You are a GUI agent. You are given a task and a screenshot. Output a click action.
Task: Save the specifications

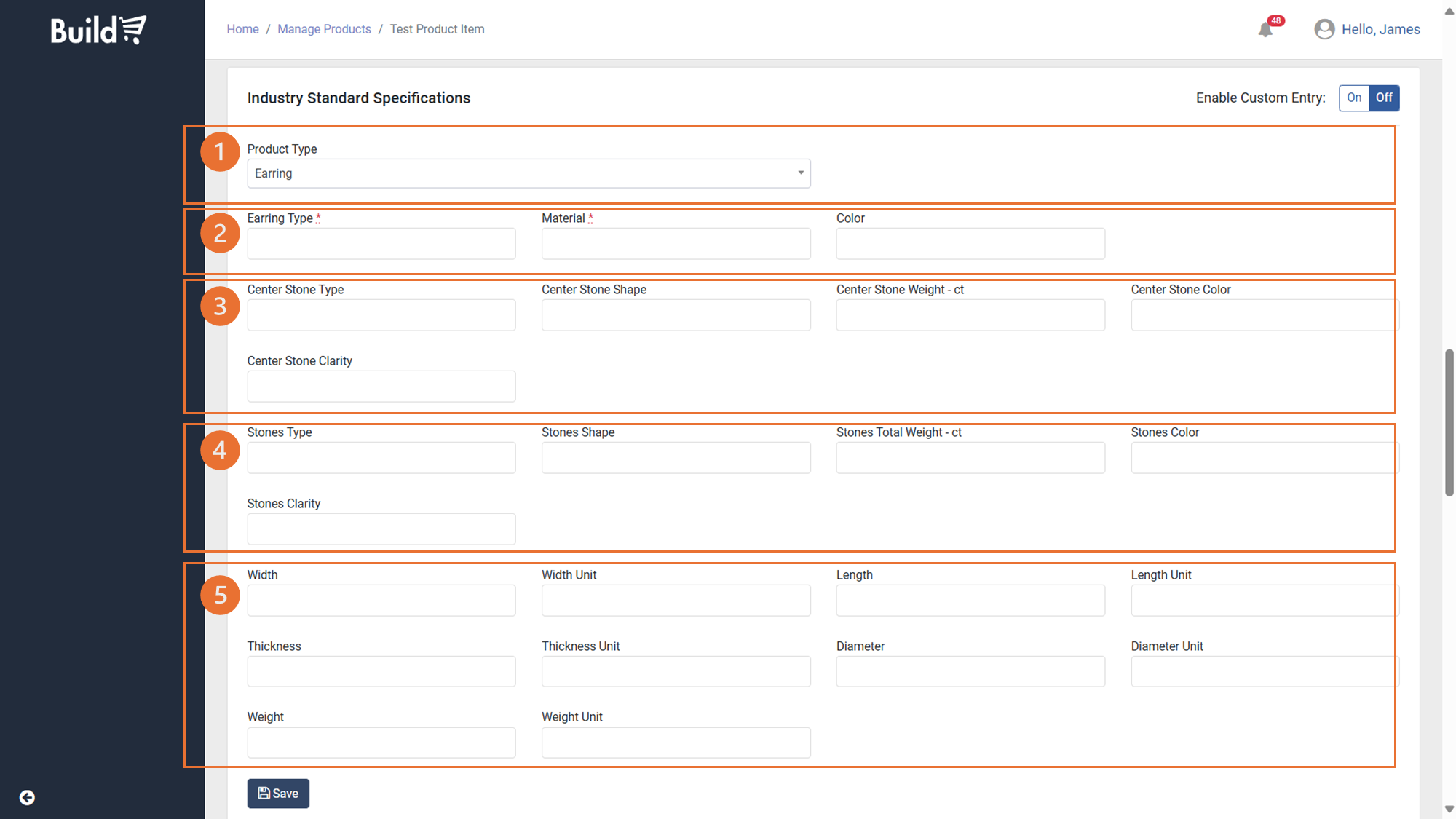point(278,794)
